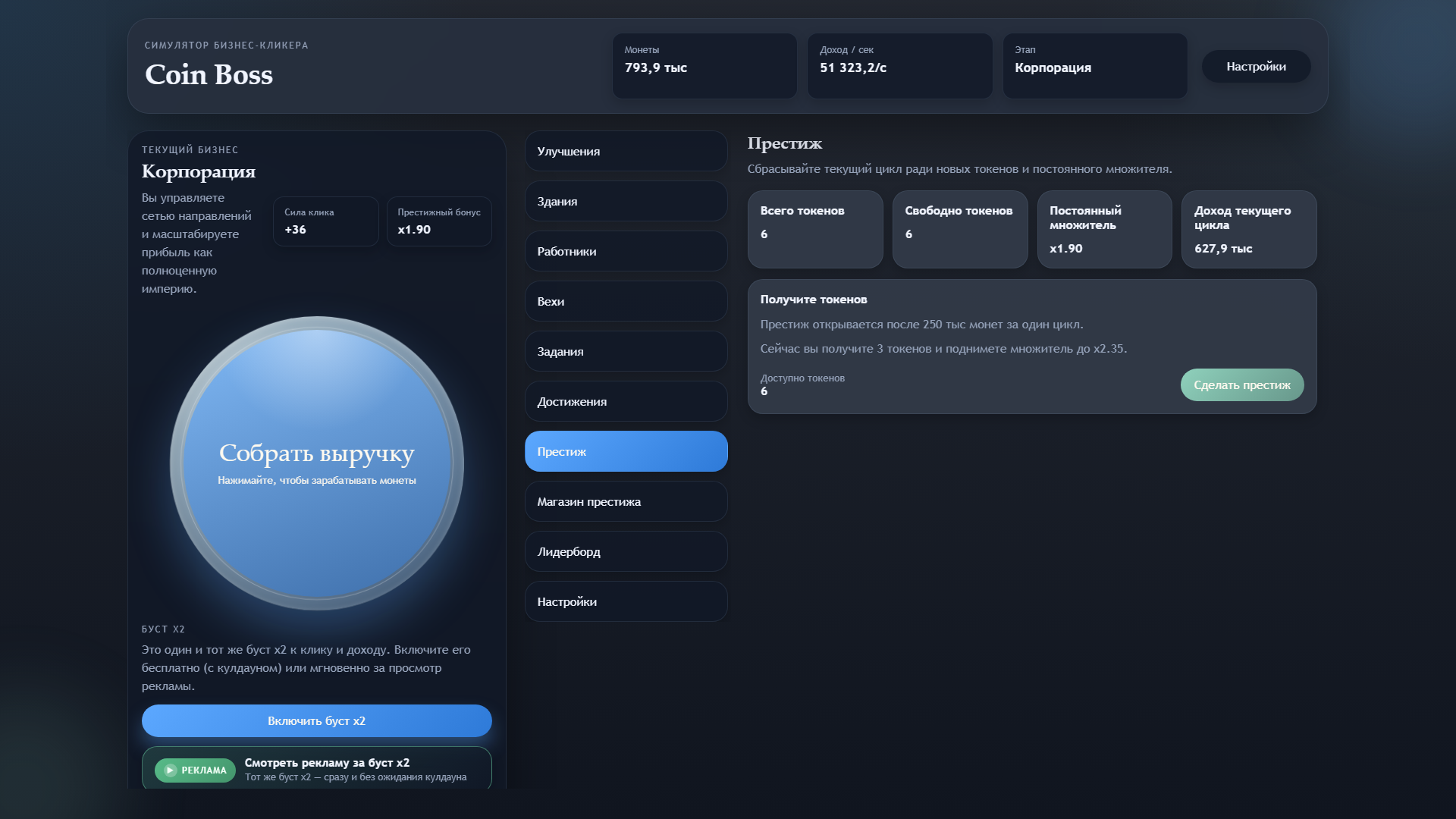Click the Доход текущего цикла card
This screenshot has width=1456, height=819.
pyautogui.click(x=1249, y=229)
